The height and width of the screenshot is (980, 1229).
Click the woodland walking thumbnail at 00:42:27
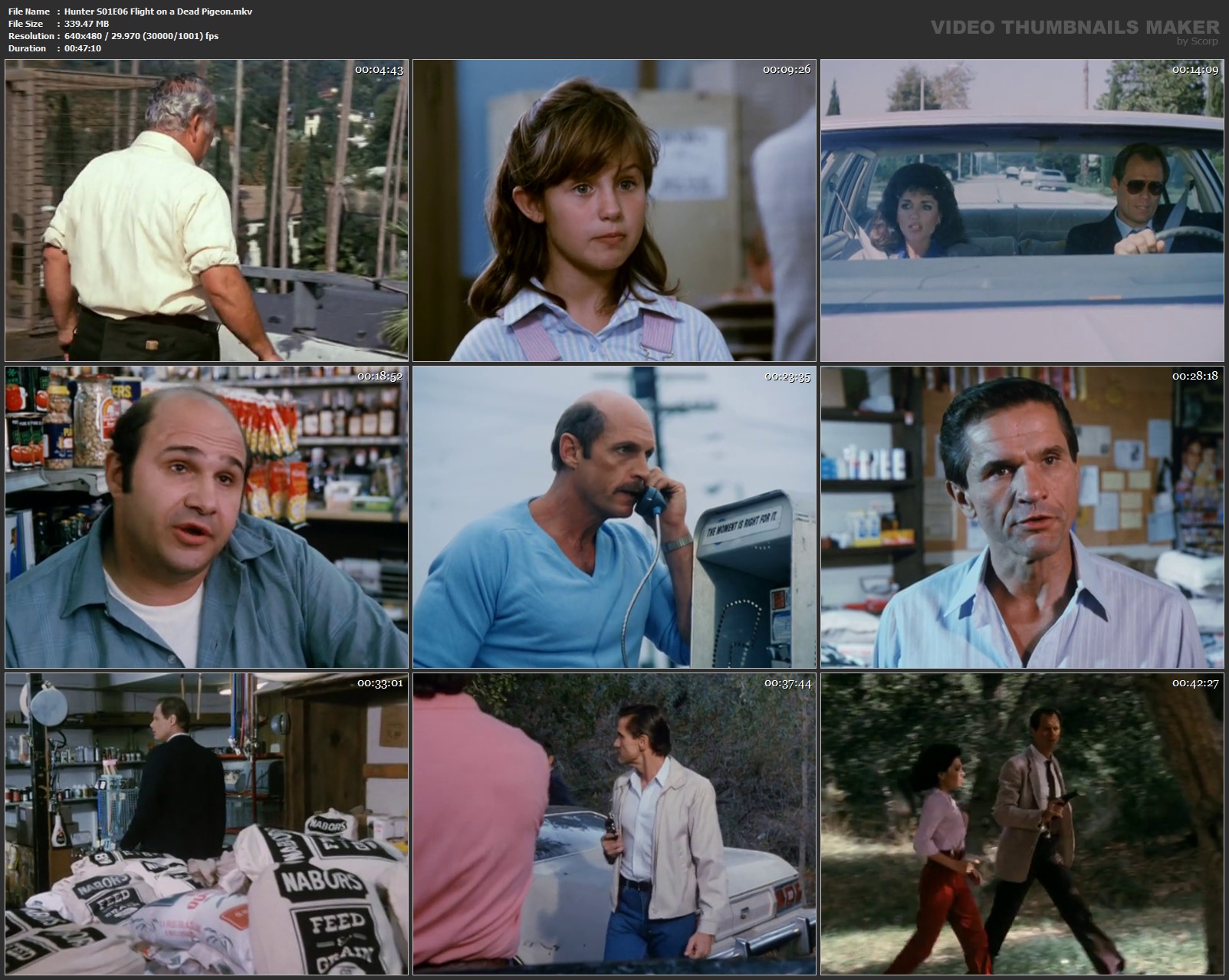(x=1022, y=824)
